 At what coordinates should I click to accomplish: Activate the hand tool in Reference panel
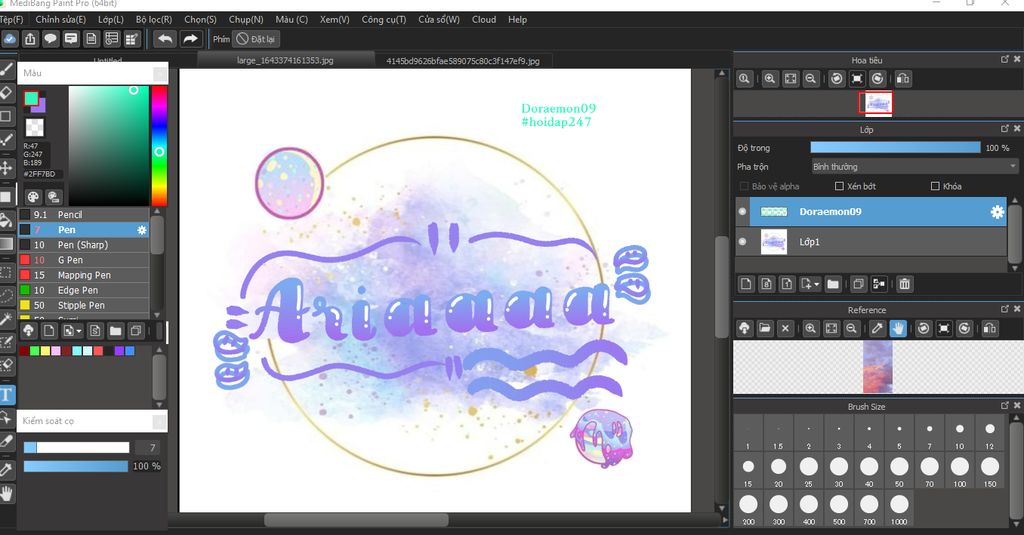point(898,329)
